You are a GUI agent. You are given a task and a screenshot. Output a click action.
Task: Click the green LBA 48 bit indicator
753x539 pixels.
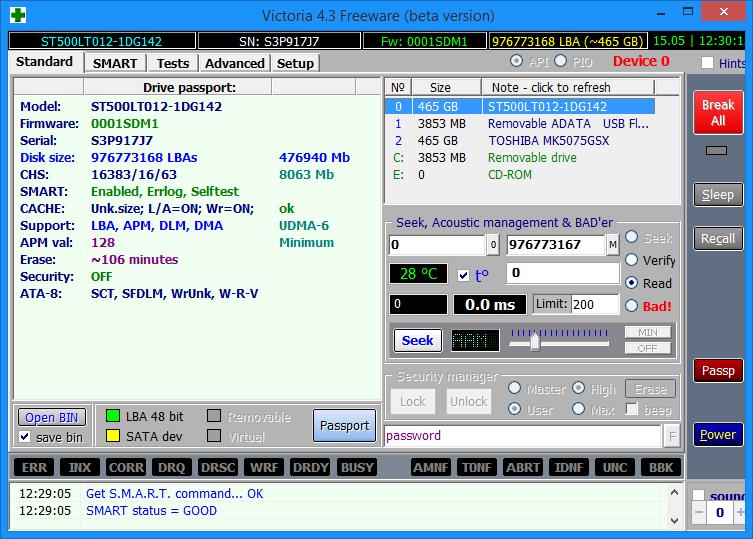coord(113,416)
